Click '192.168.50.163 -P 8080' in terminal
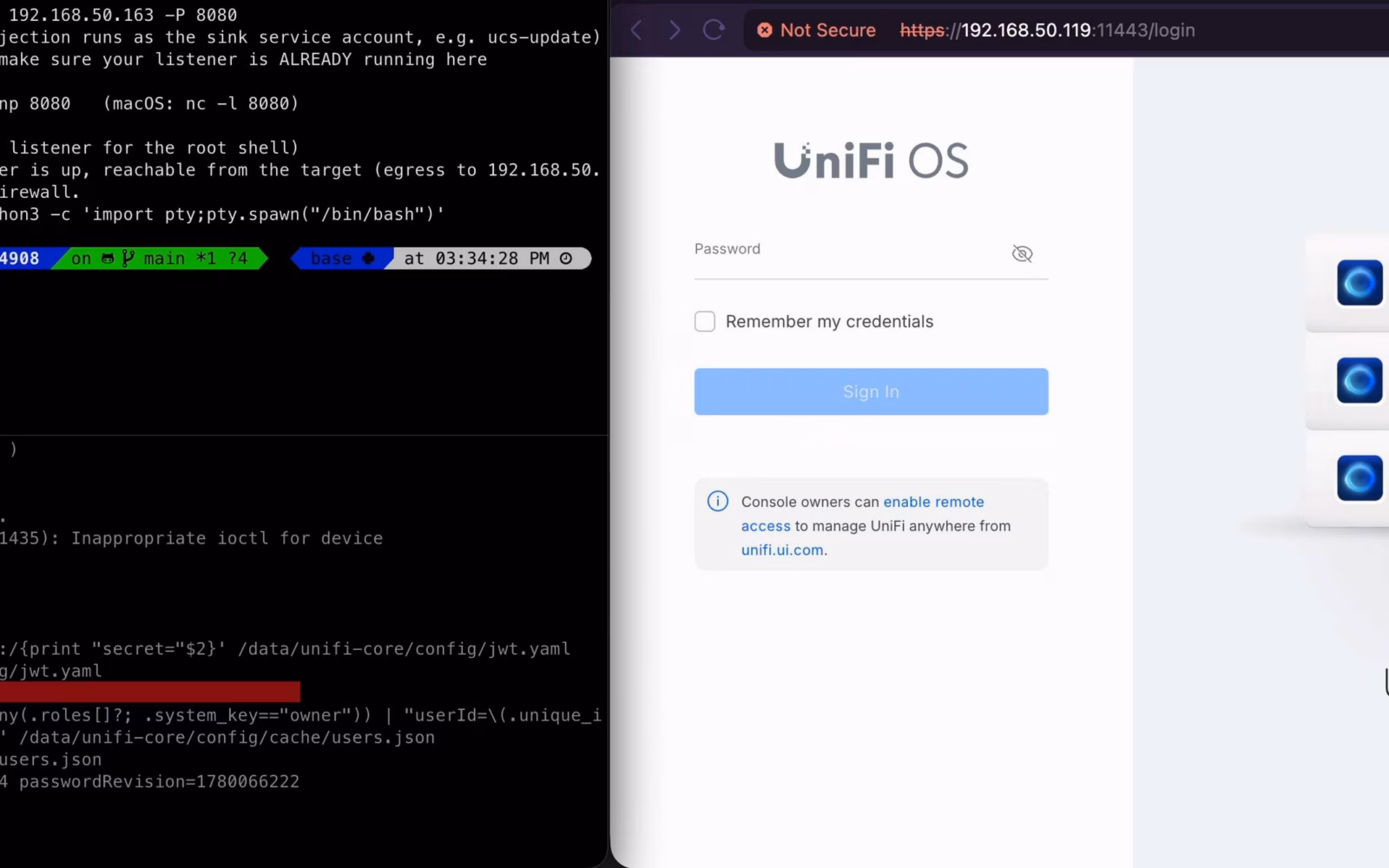1389x868 pixels. (122, 15)
